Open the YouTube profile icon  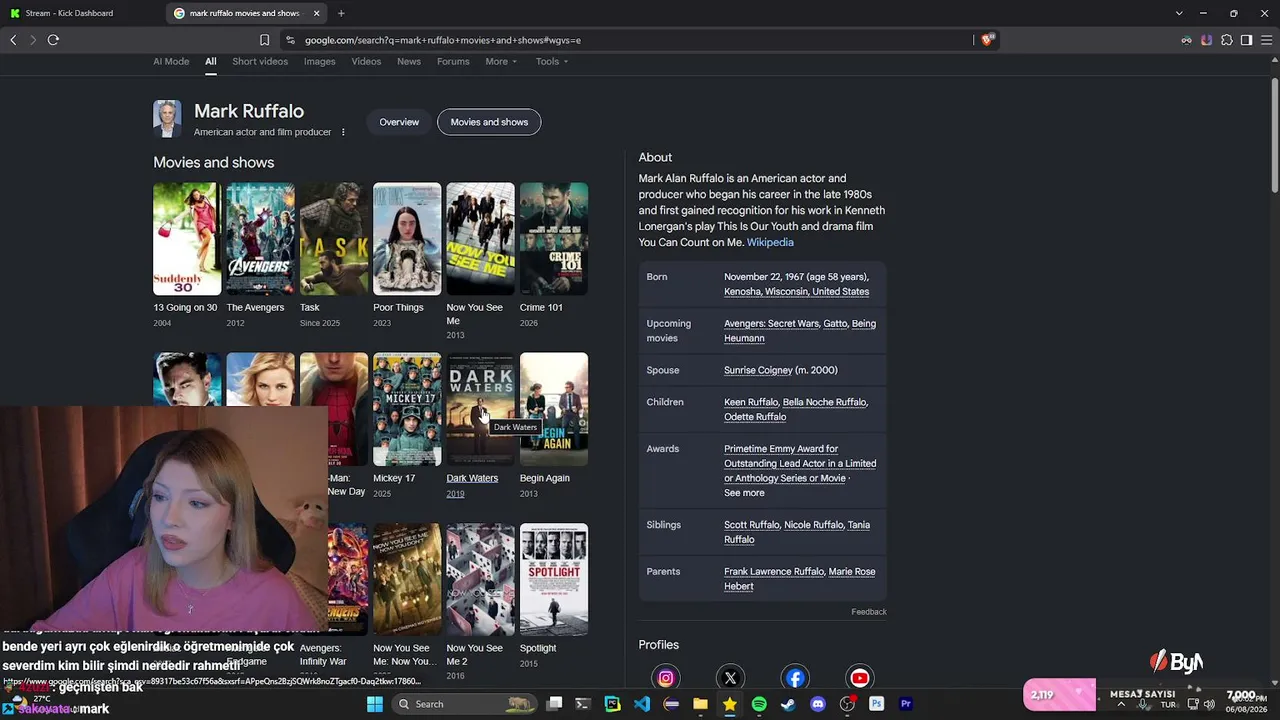(x=860, y=678)
